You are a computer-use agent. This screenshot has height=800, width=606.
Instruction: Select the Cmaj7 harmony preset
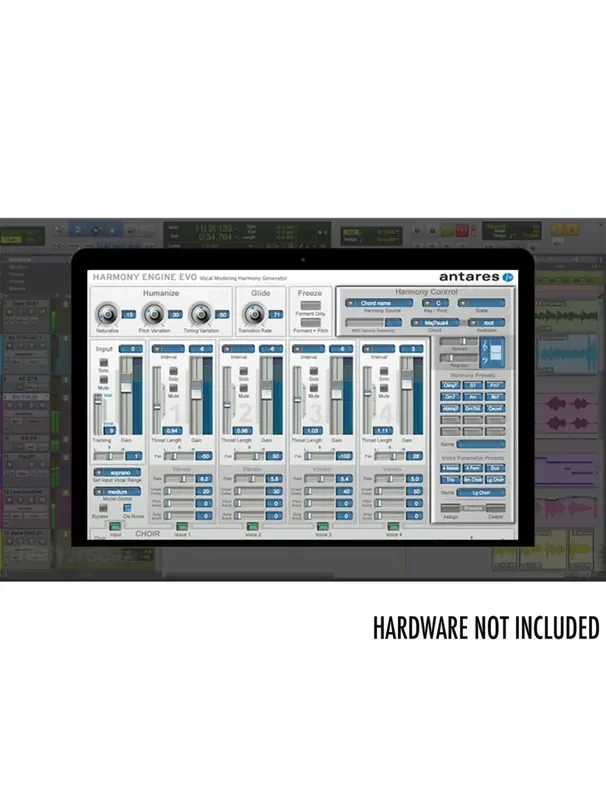tap(450, 385)
